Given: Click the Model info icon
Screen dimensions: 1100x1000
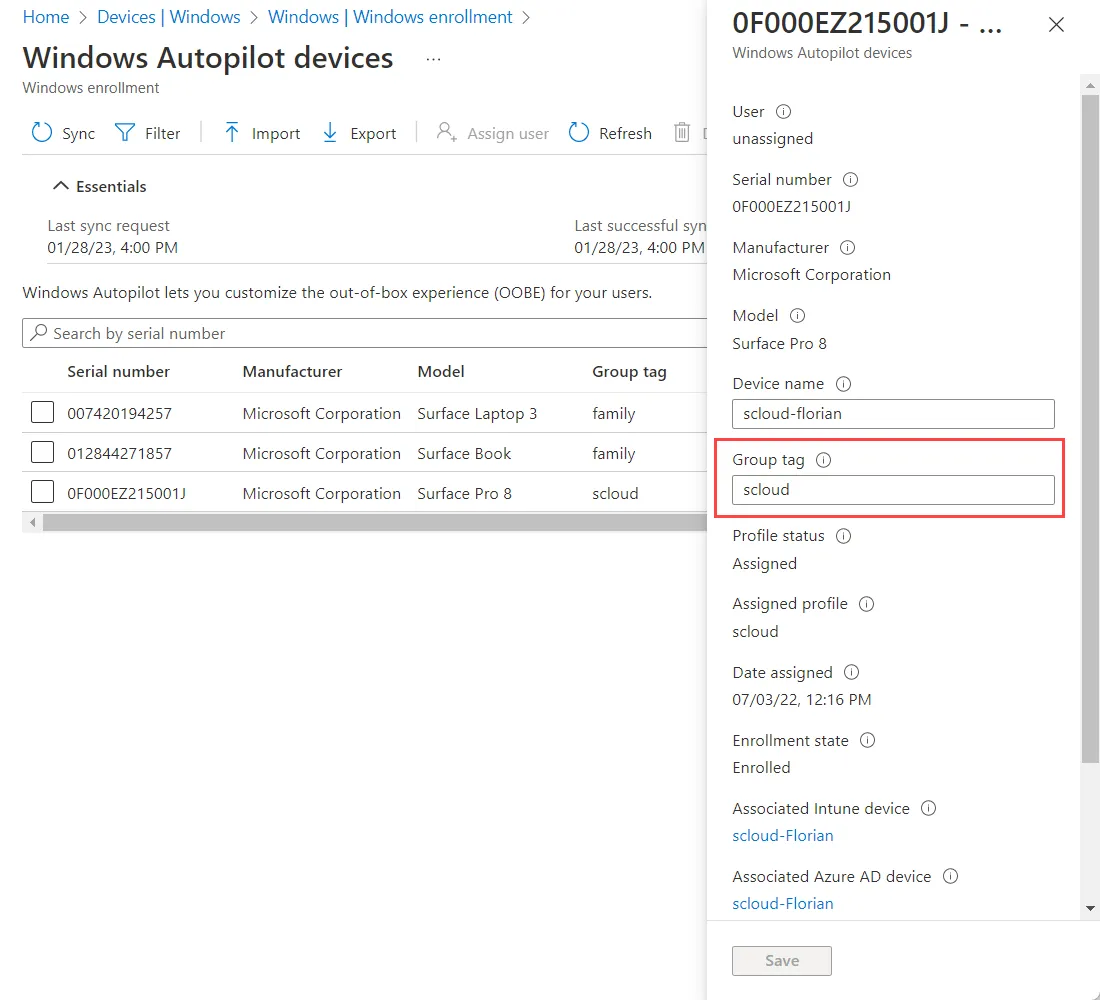Looking at the screenshot, I should click(798, 316).
